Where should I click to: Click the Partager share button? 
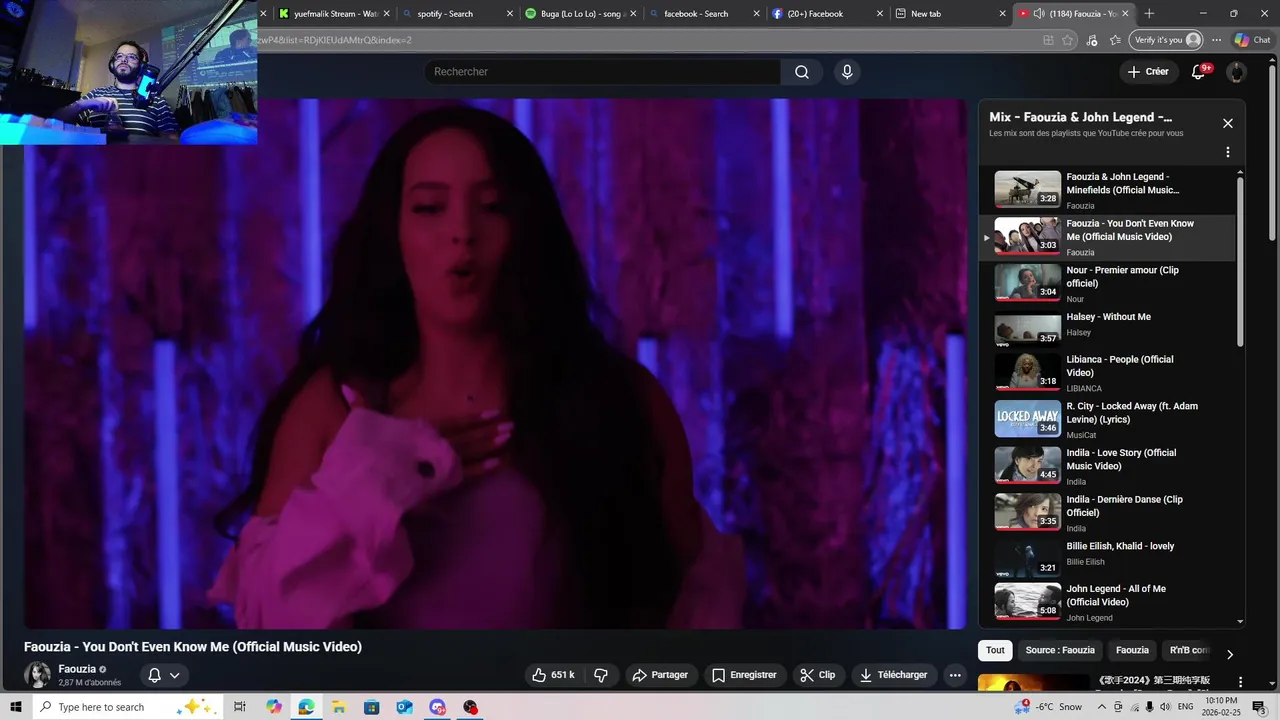tap(660, 675)
